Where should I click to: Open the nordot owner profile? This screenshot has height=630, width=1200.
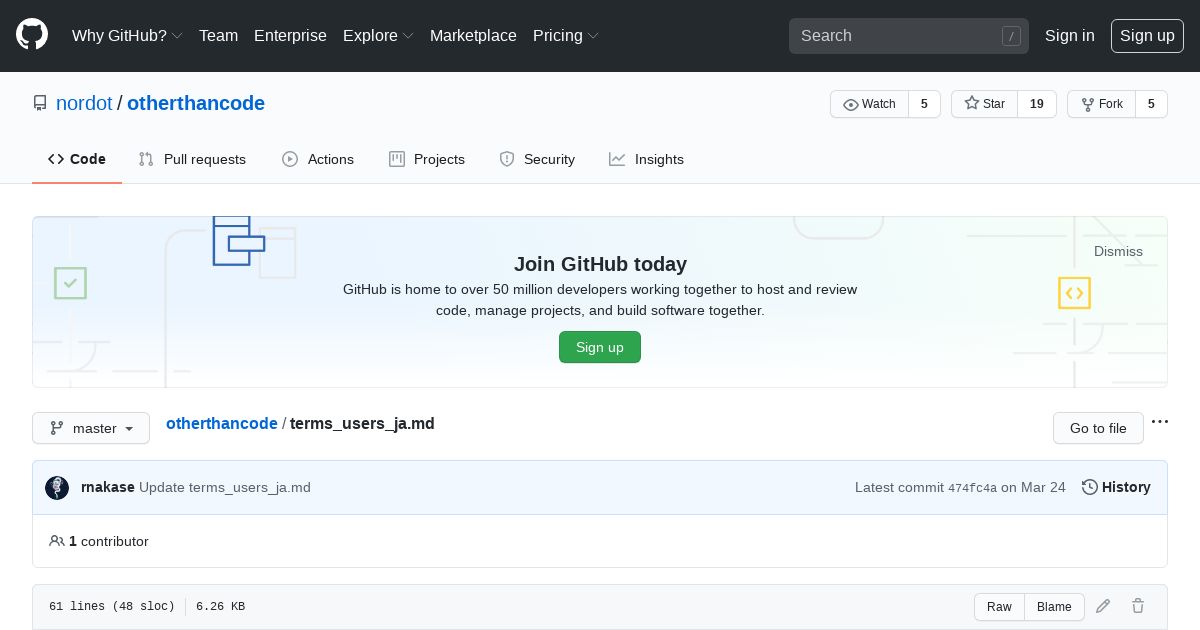click(84, 103)
